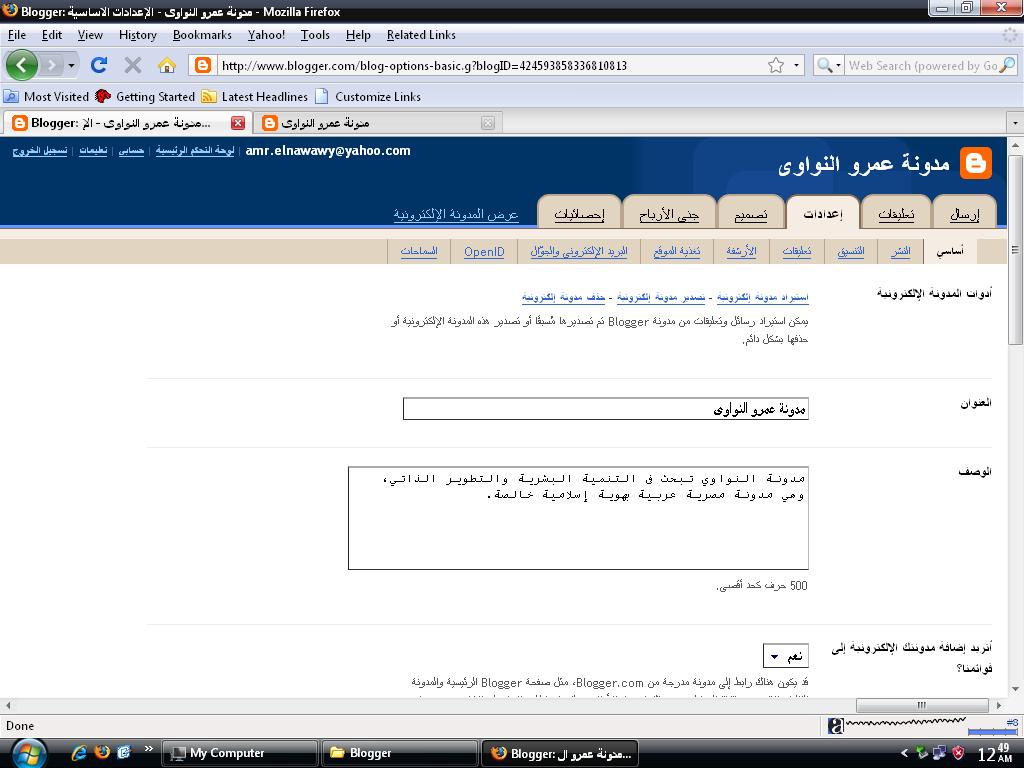Go to the Home page icon

tap(167, 65)
